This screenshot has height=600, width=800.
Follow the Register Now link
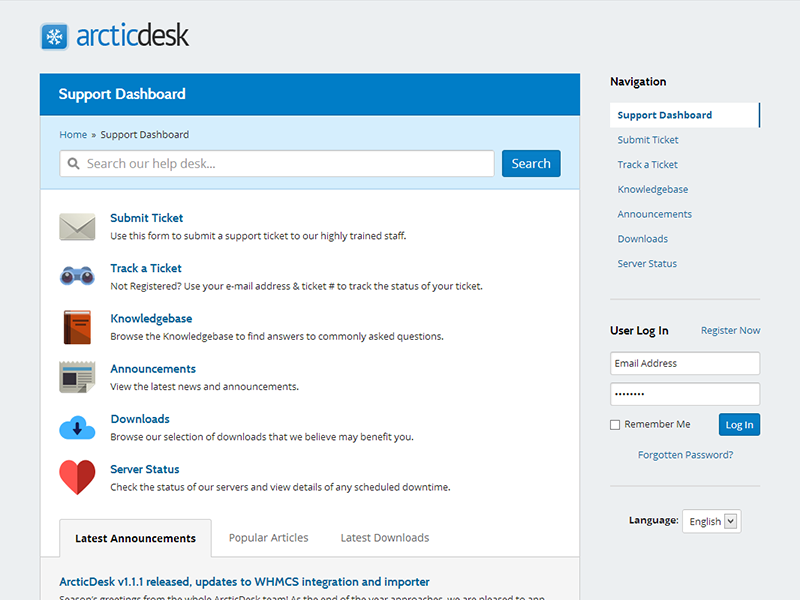coord(730,330)
